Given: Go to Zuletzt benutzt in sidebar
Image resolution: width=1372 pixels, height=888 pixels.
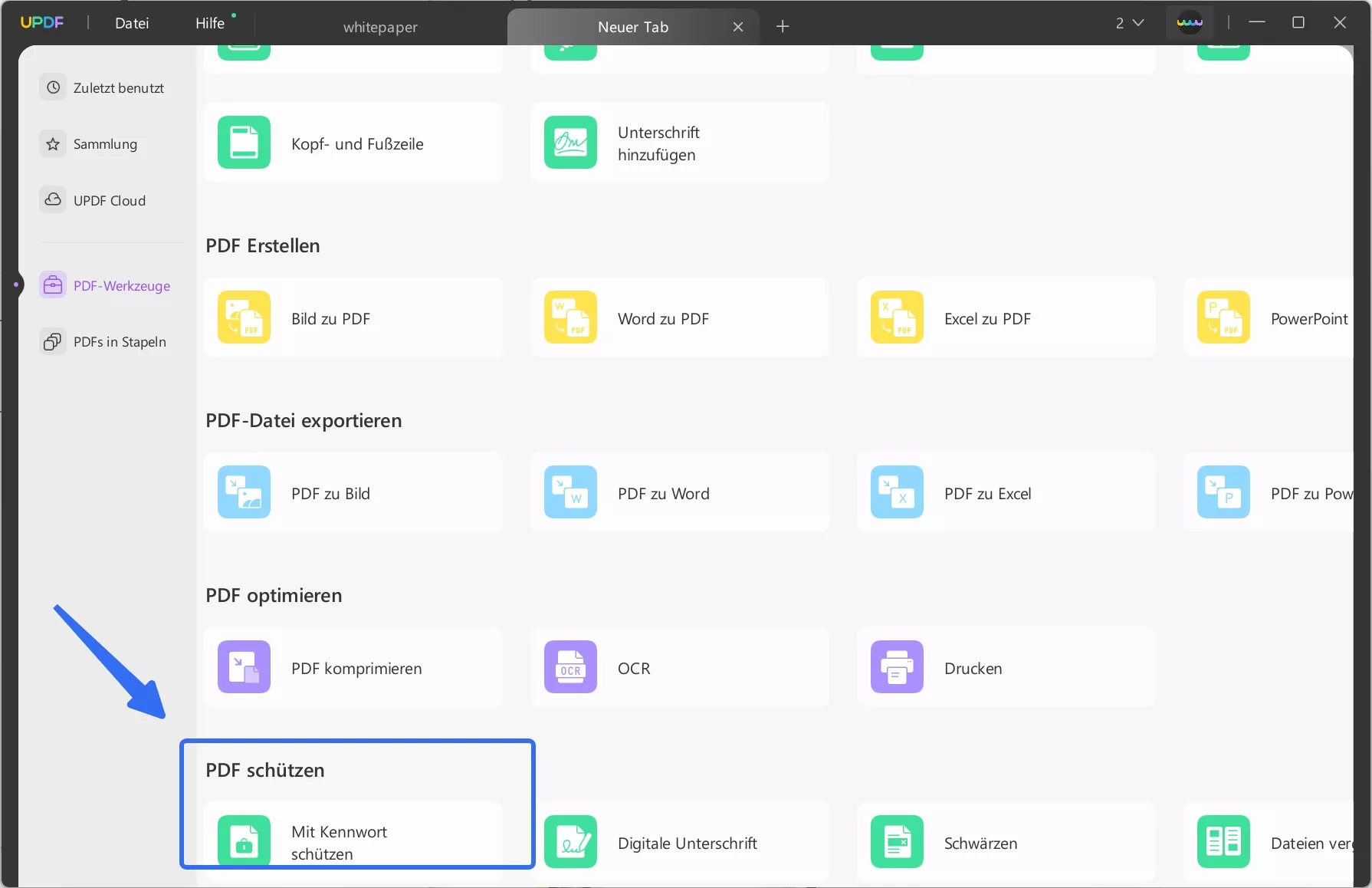Looking at the screenshot, I should tap(112, 87).
